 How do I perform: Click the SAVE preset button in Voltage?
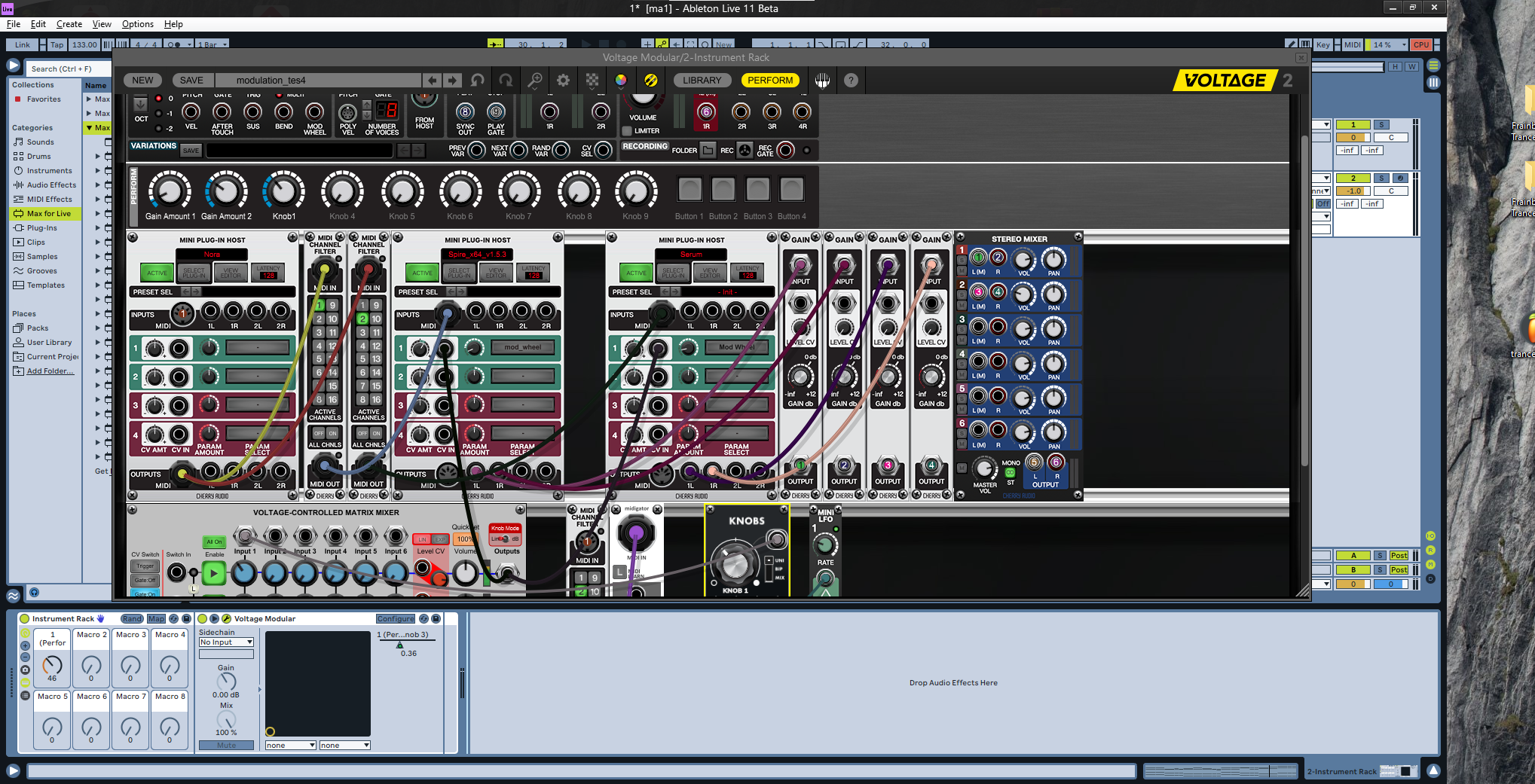click(191, 80)
